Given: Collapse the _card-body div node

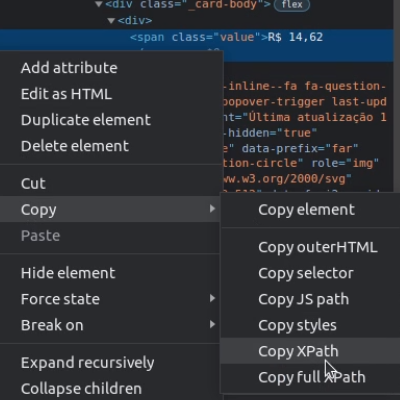Looking at the screenshot, I should pyautogui.click(x=98, y=4).
